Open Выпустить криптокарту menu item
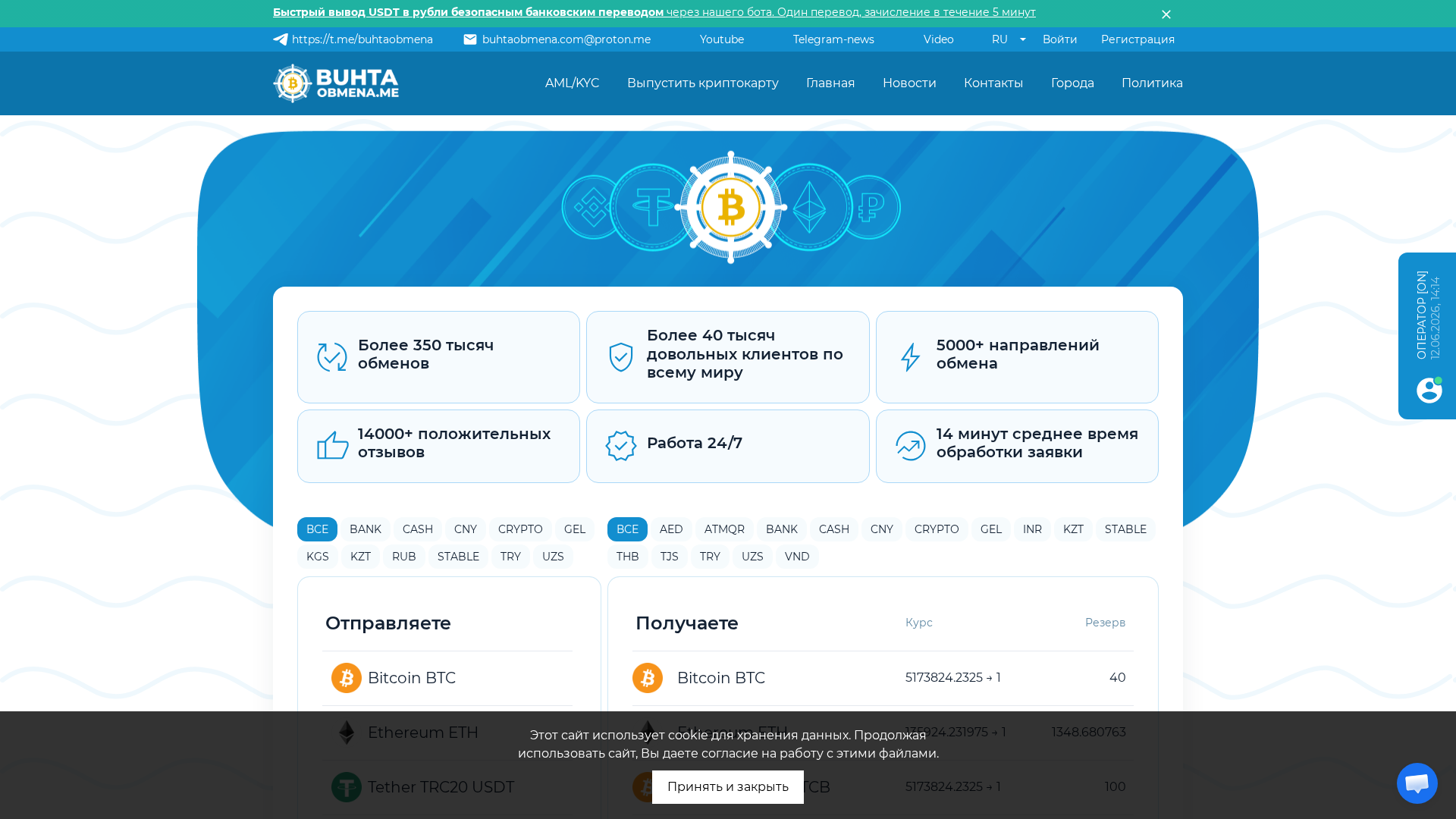1456x819 pixels. click(x=702, y=83)
